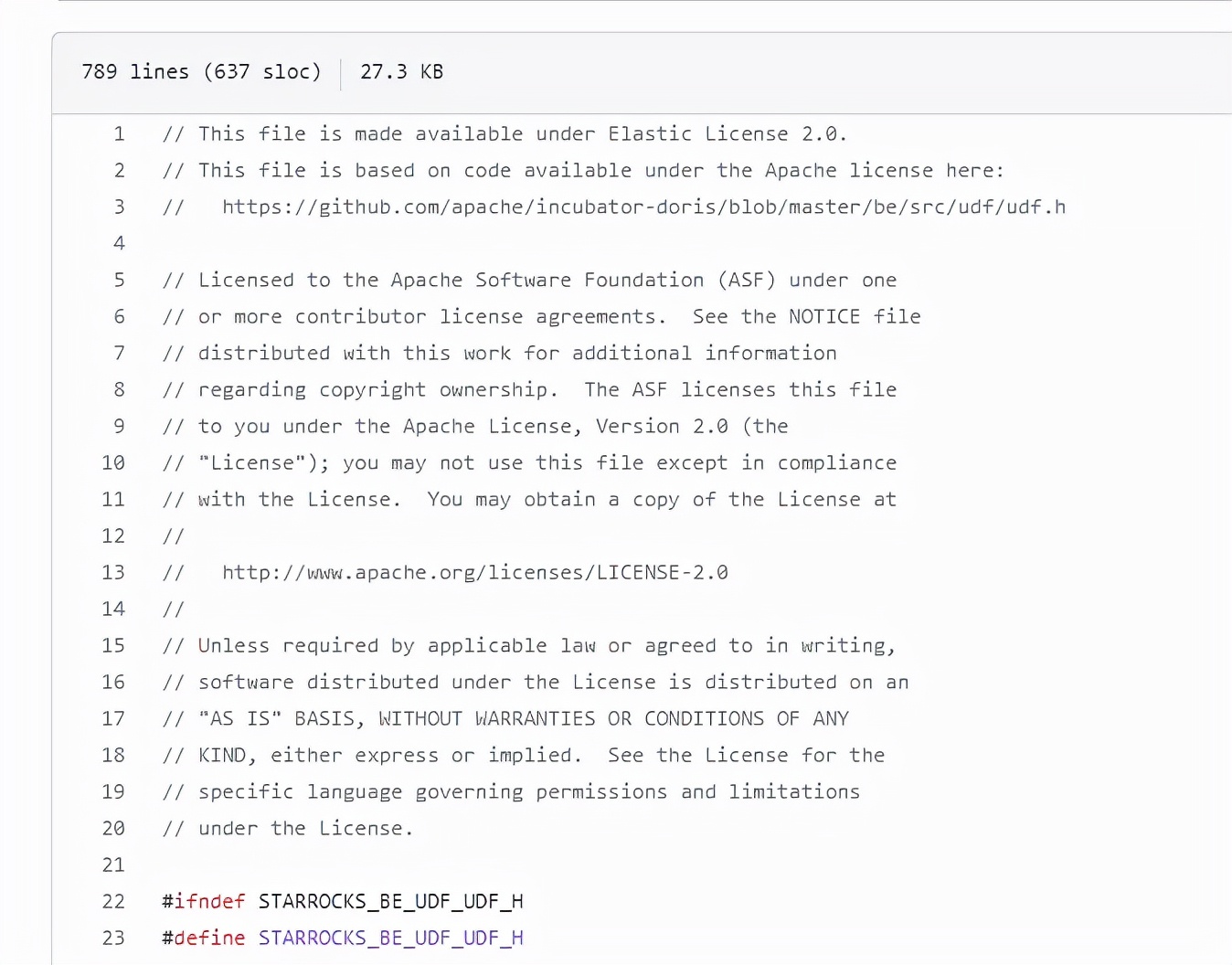This screenshot has height=965, width=1232.
Task: Select line number 15 in the gutter
Action: 113,646
